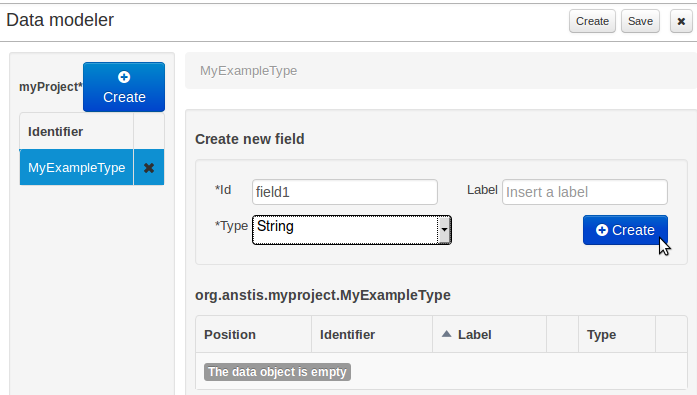Delete MyExampleType data object
The height and width of the screenshot is (395, 697).
[149, 168]
